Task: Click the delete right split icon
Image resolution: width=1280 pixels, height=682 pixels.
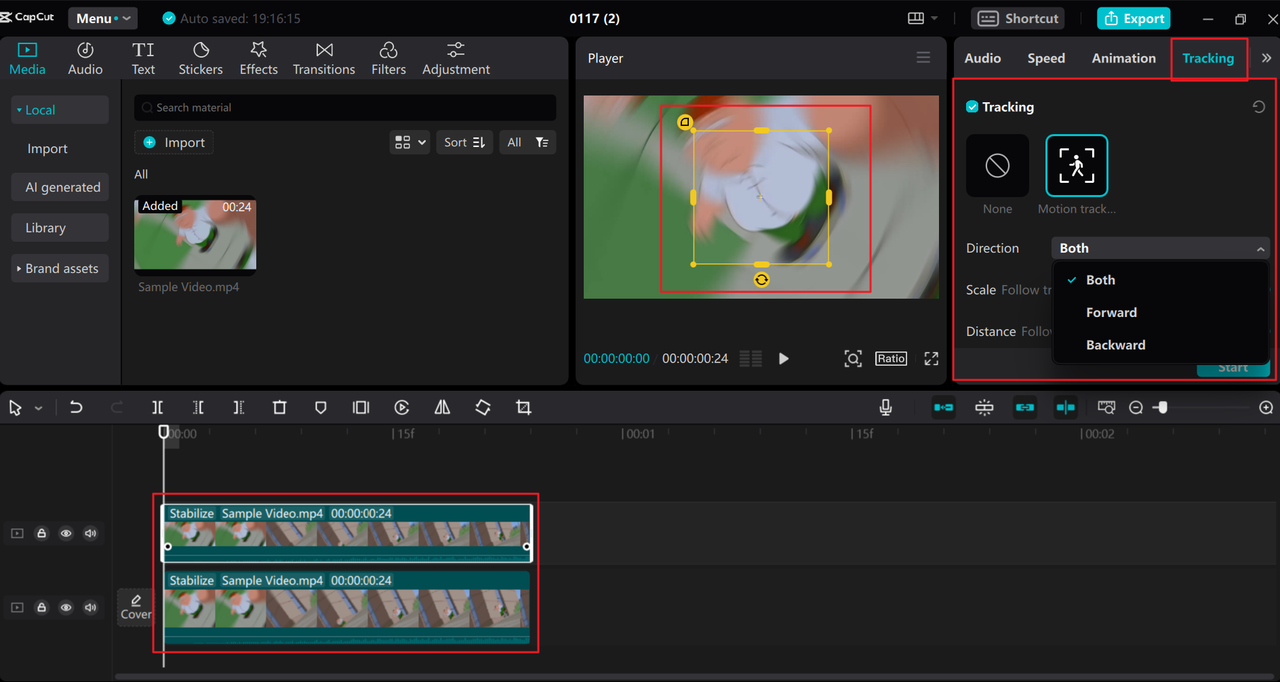Action: (x=238, y=408)
